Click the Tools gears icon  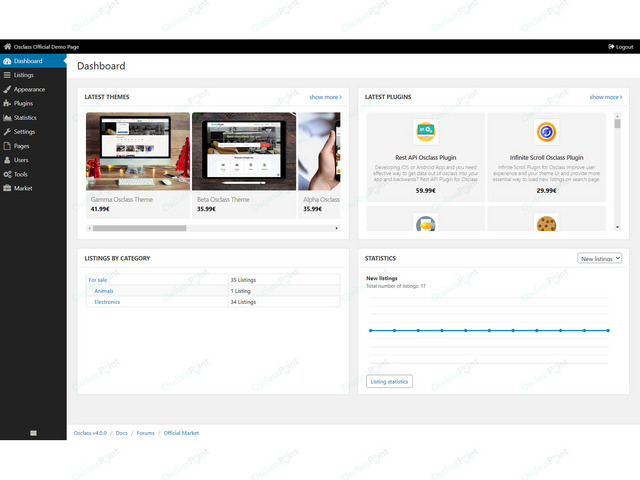7,174
